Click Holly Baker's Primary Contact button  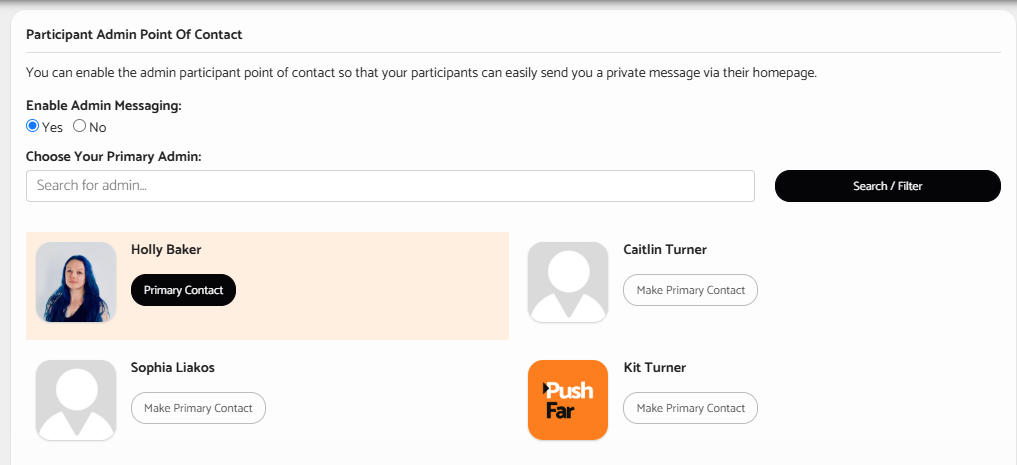(x=184, y=290)
